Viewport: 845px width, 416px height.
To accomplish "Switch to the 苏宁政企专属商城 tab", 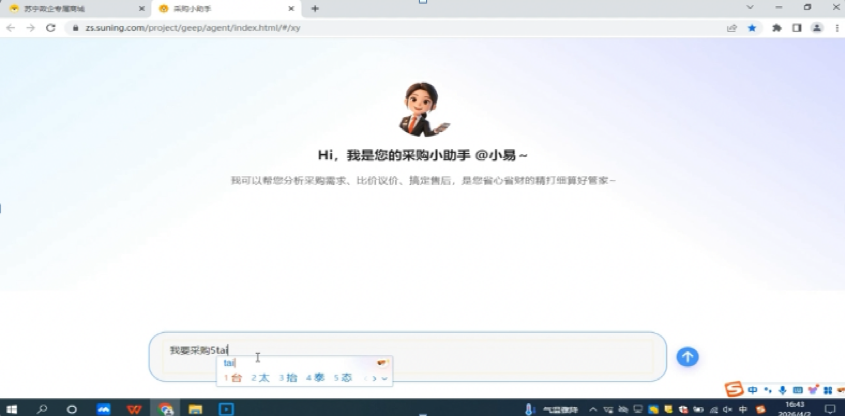I will [x=73, y=9].
